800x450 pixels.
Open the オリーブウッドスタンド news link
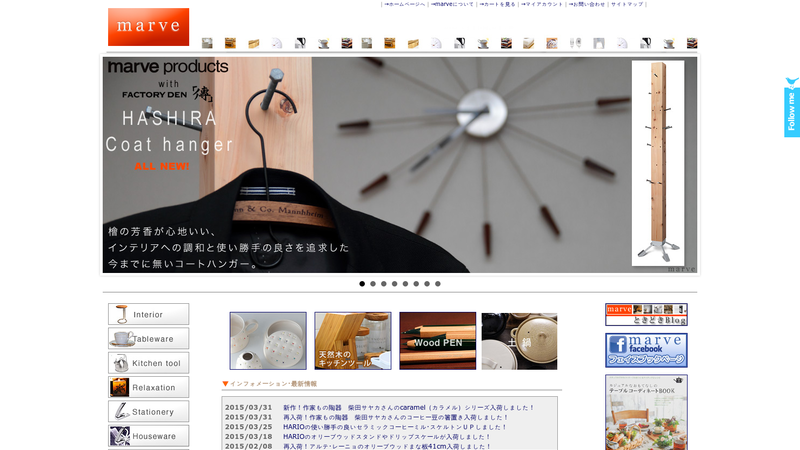(387, 437)
